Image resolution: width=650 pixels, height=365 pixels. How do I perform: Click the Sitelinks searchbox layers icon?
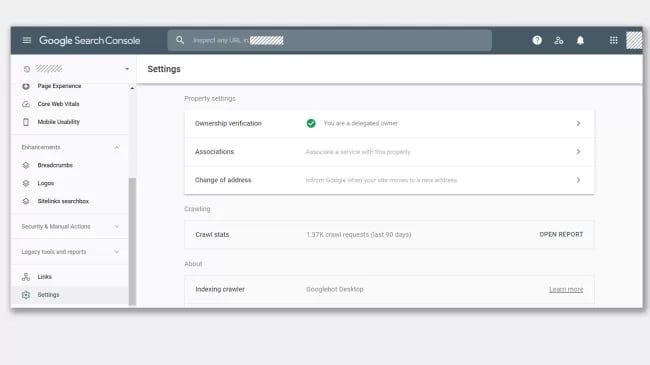point(26,201)
